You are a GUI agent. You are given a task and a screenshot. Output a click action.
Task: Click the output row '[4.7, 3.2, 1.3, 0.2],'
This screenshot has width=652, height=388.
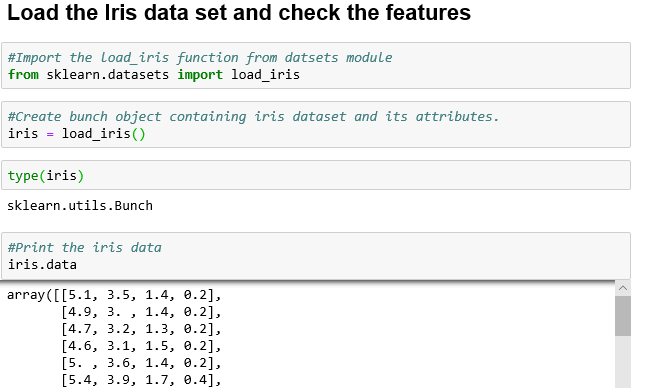point(141,329)
